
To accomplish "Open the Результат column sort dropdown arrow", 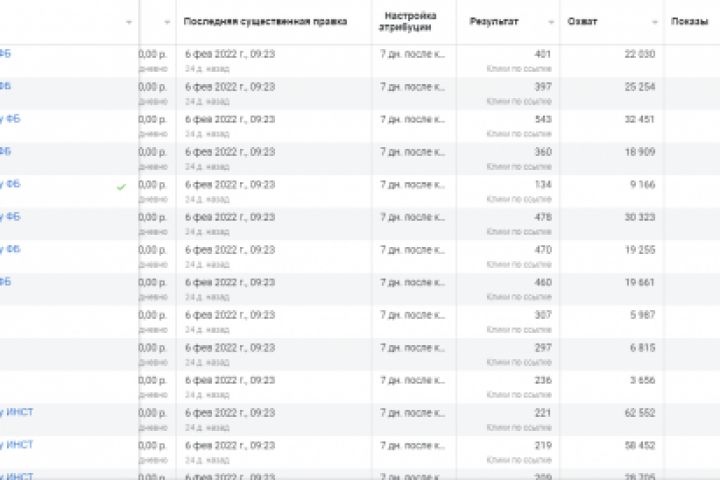I will 551,22.
